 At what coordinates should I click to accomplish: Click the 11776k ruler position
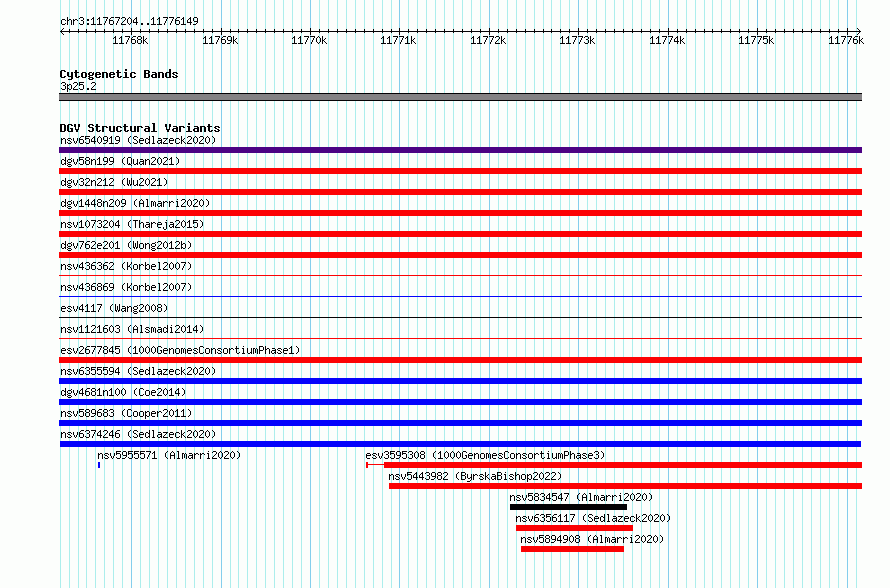click(x=846, y=40)
